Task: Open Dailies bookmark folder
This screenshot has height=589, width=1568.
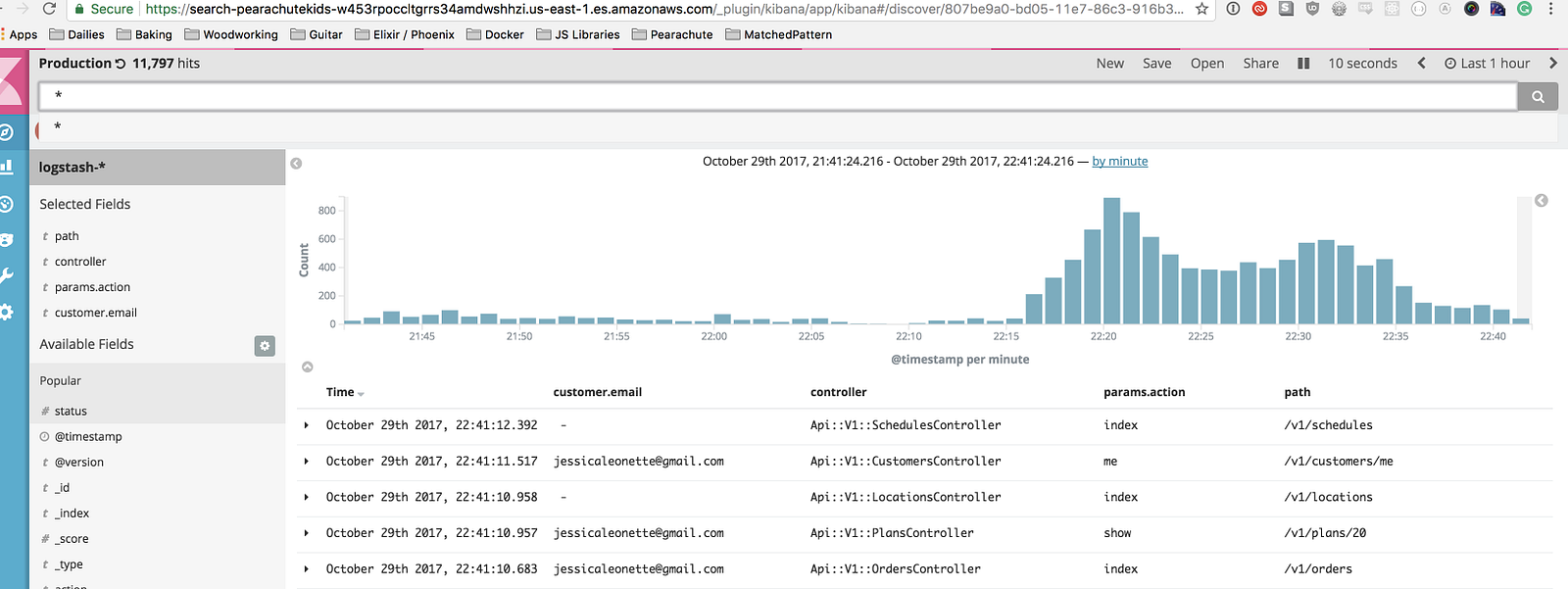Action: [x=77, y=34]
